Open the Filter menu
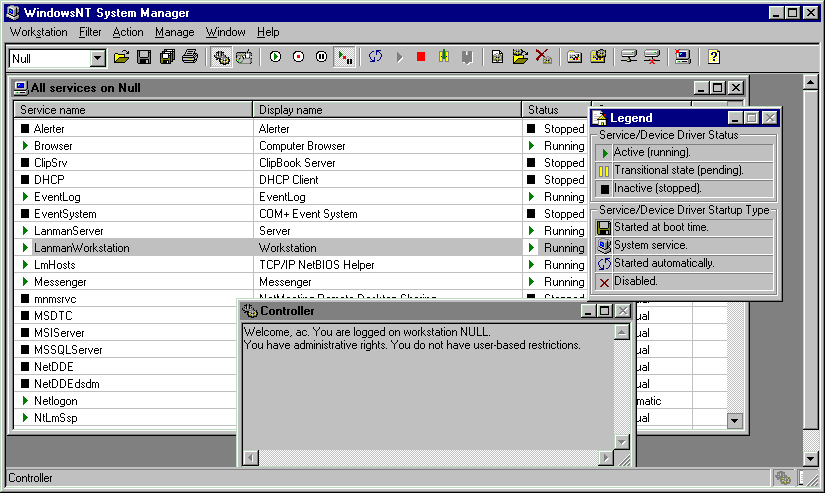This screenshot has height=493, width=825. 90,32
